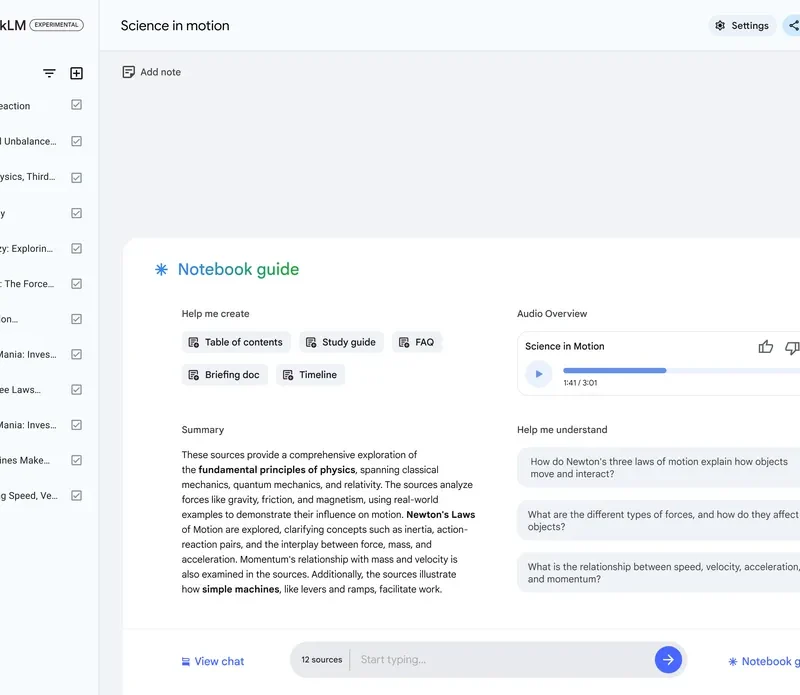This screenshot has width=800, height=695.
Task: Generate a Table of contents
Action: point(236,342)
